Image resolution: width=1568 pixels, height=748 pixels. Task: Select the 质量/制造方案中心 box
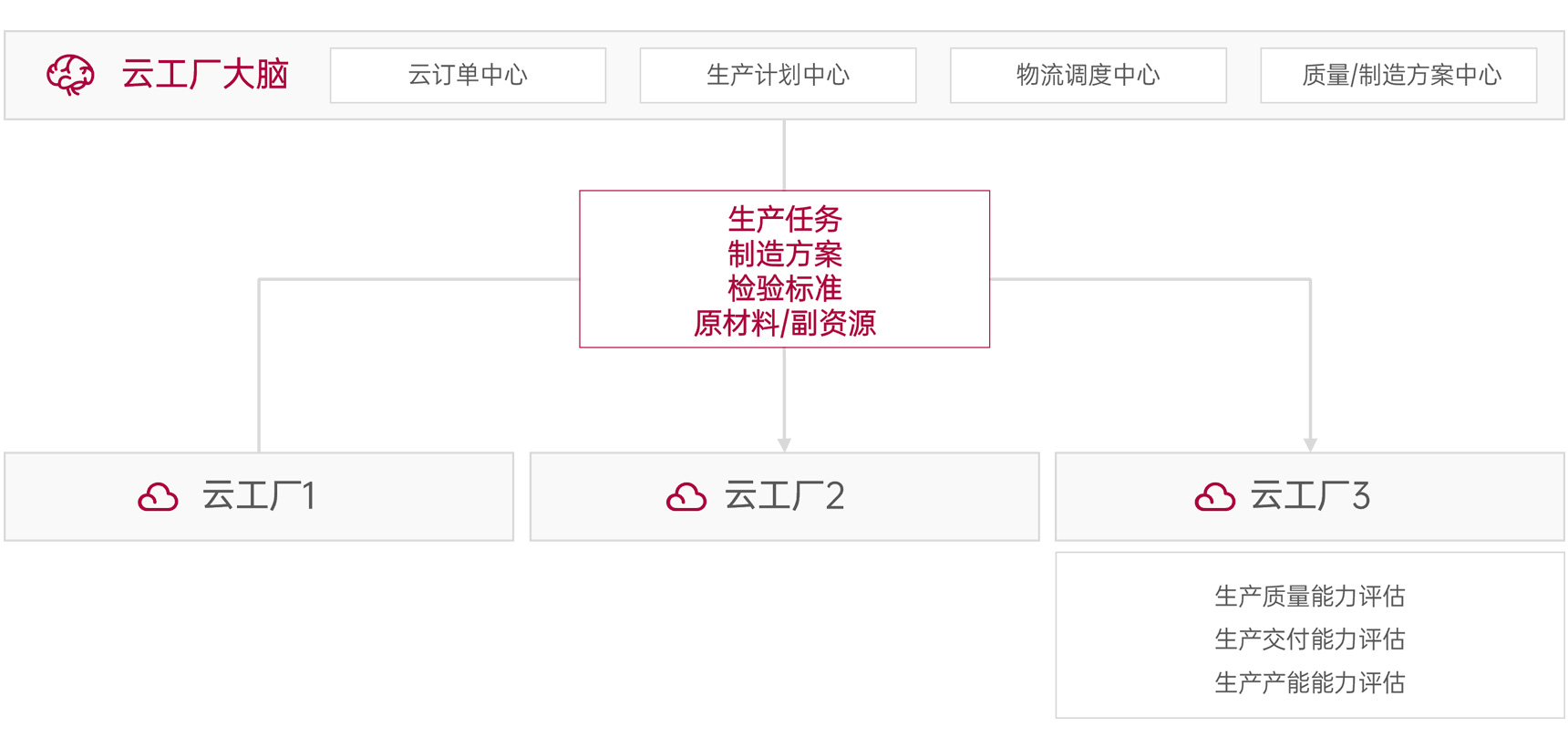point(1398,75)
